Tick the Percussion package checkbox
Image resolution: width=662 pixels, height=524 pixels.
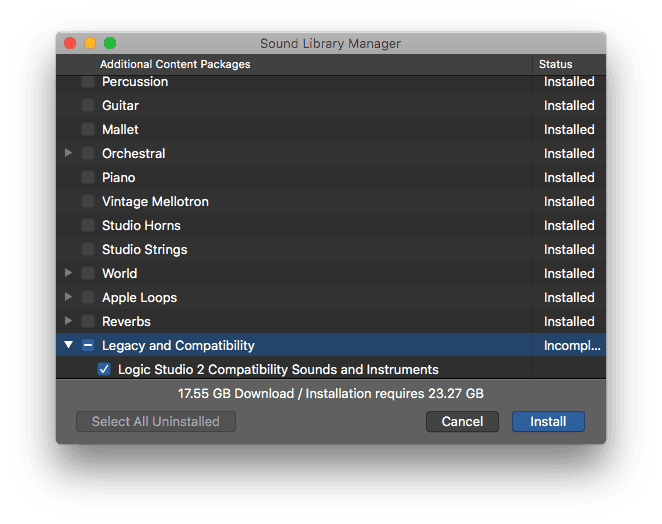[88, 81]
